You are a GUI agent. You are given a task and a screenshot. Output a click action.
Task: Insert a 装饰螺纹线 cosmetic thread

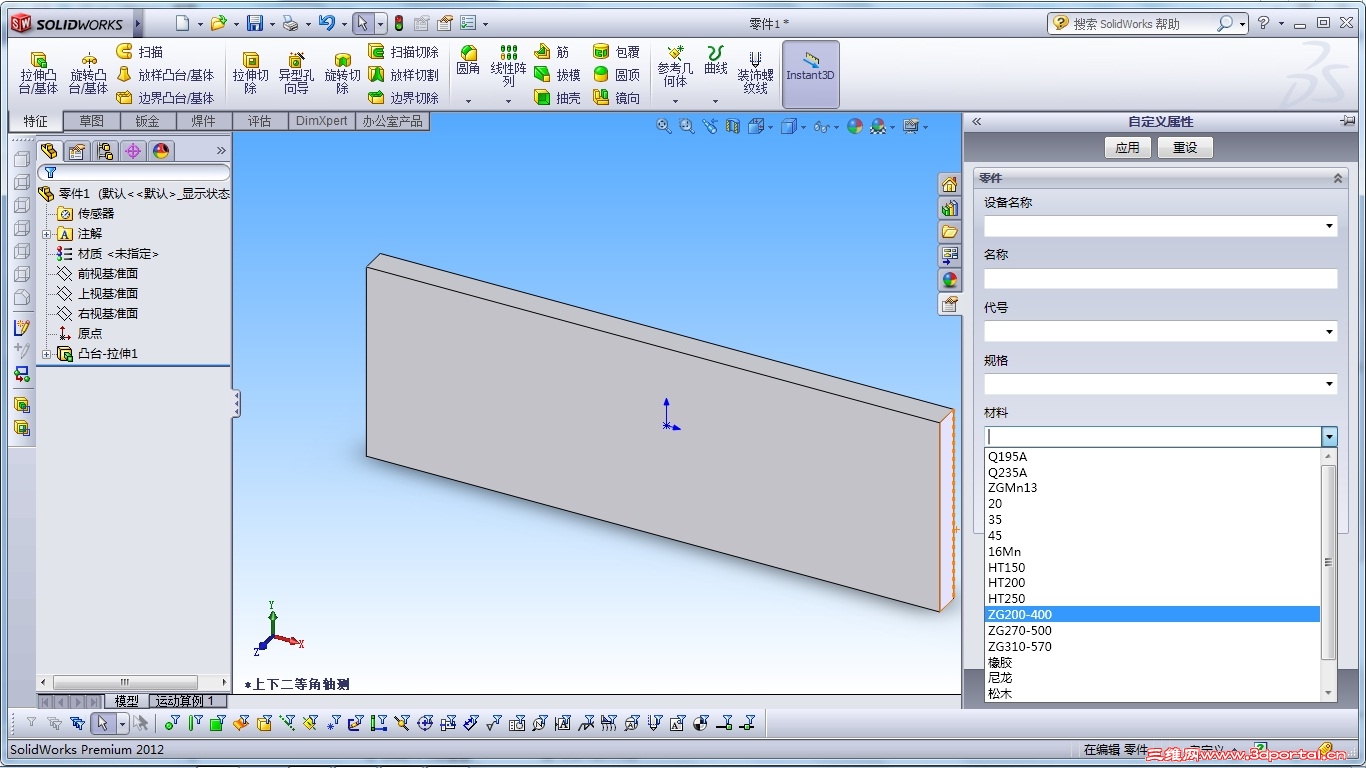point(755,72)
